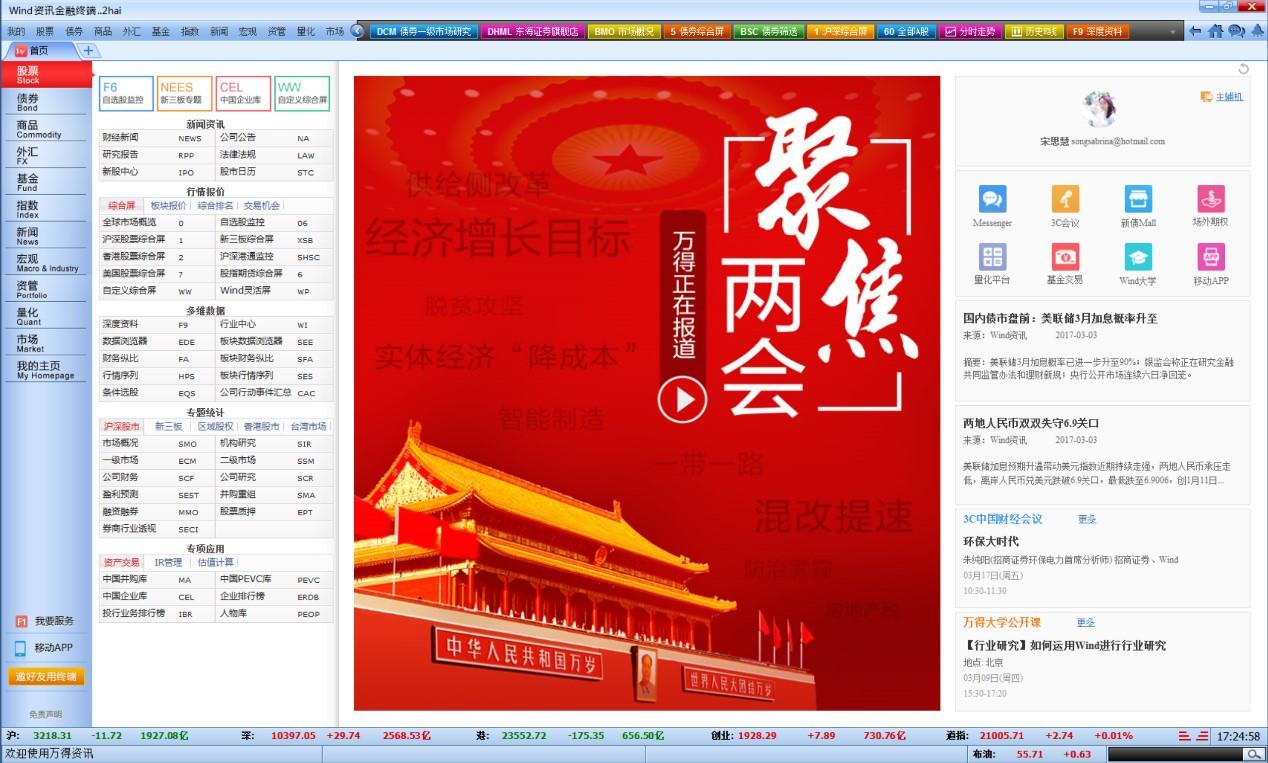This screenshot has height=763, width=1268.
Task: Switch to the IR管理 tab
Action: (168, 562)
